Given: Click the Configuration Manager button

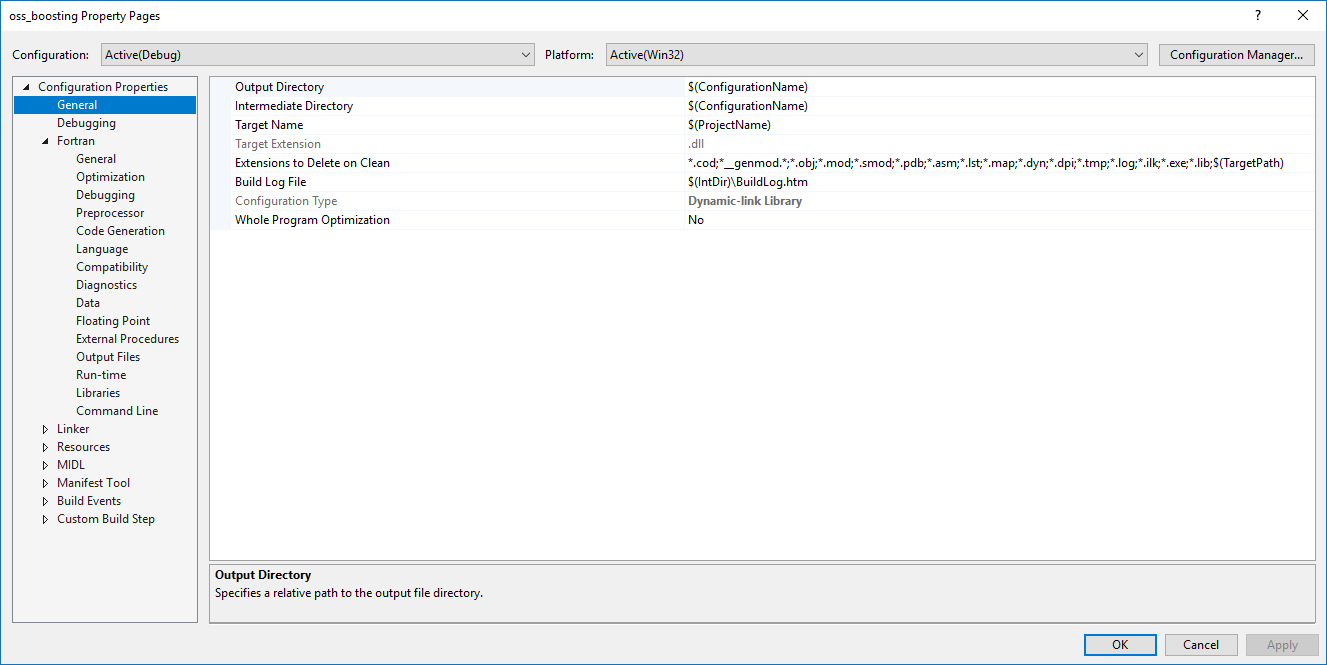Looking at the screenshot, I should [1236, 55].
